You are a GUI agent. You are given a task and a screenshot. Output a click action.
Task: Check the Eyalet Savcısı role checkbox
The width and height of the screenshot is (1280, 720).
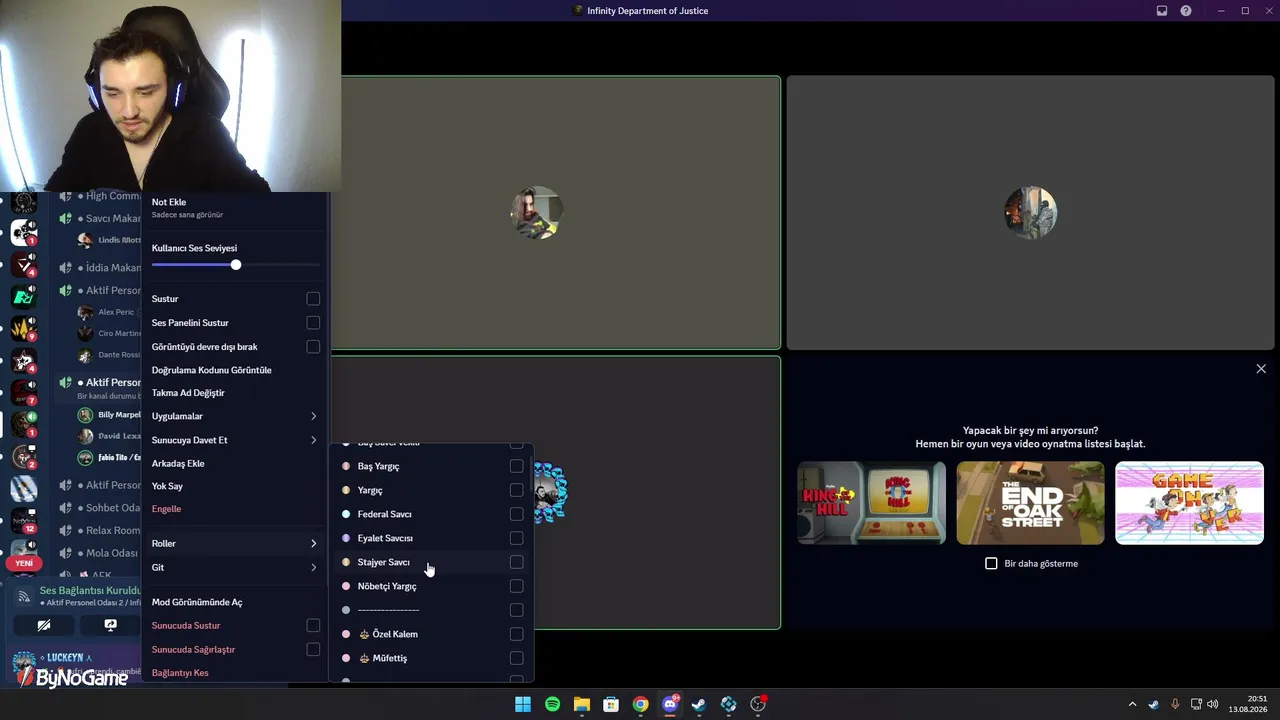coord(516,538)
